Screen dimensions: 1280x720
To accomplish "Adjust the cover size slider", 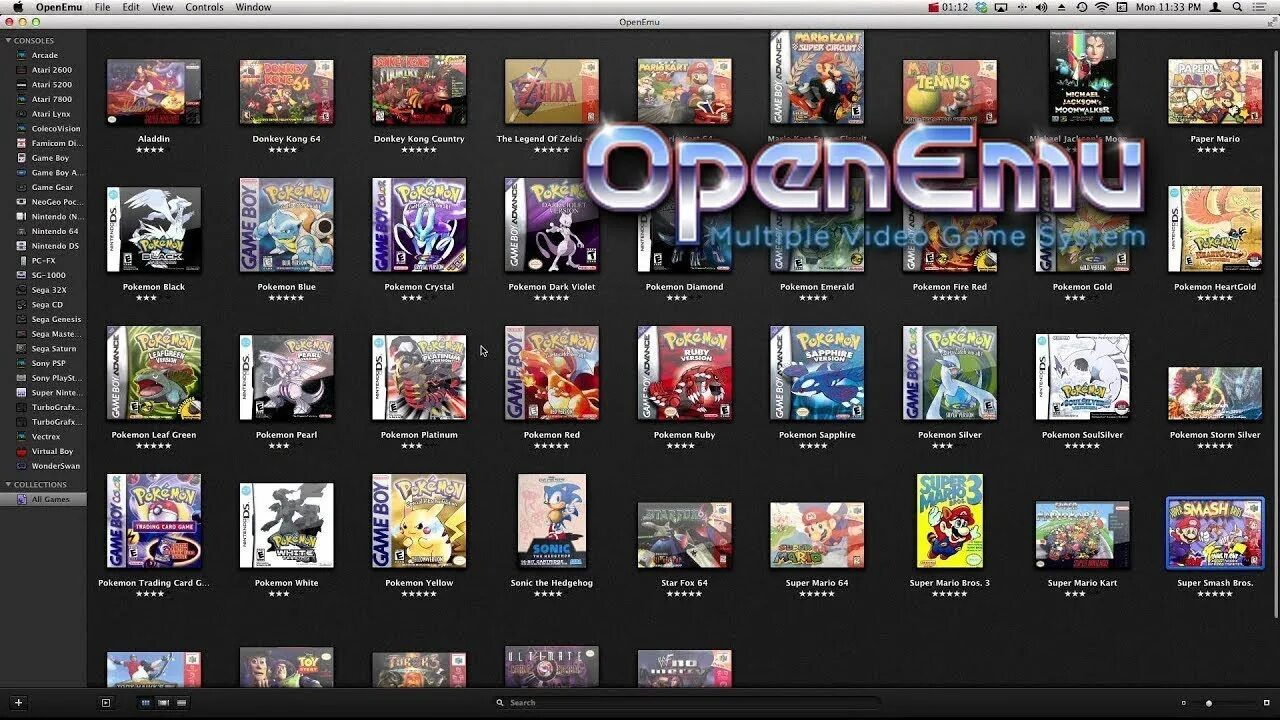I will pos(1208,703).
